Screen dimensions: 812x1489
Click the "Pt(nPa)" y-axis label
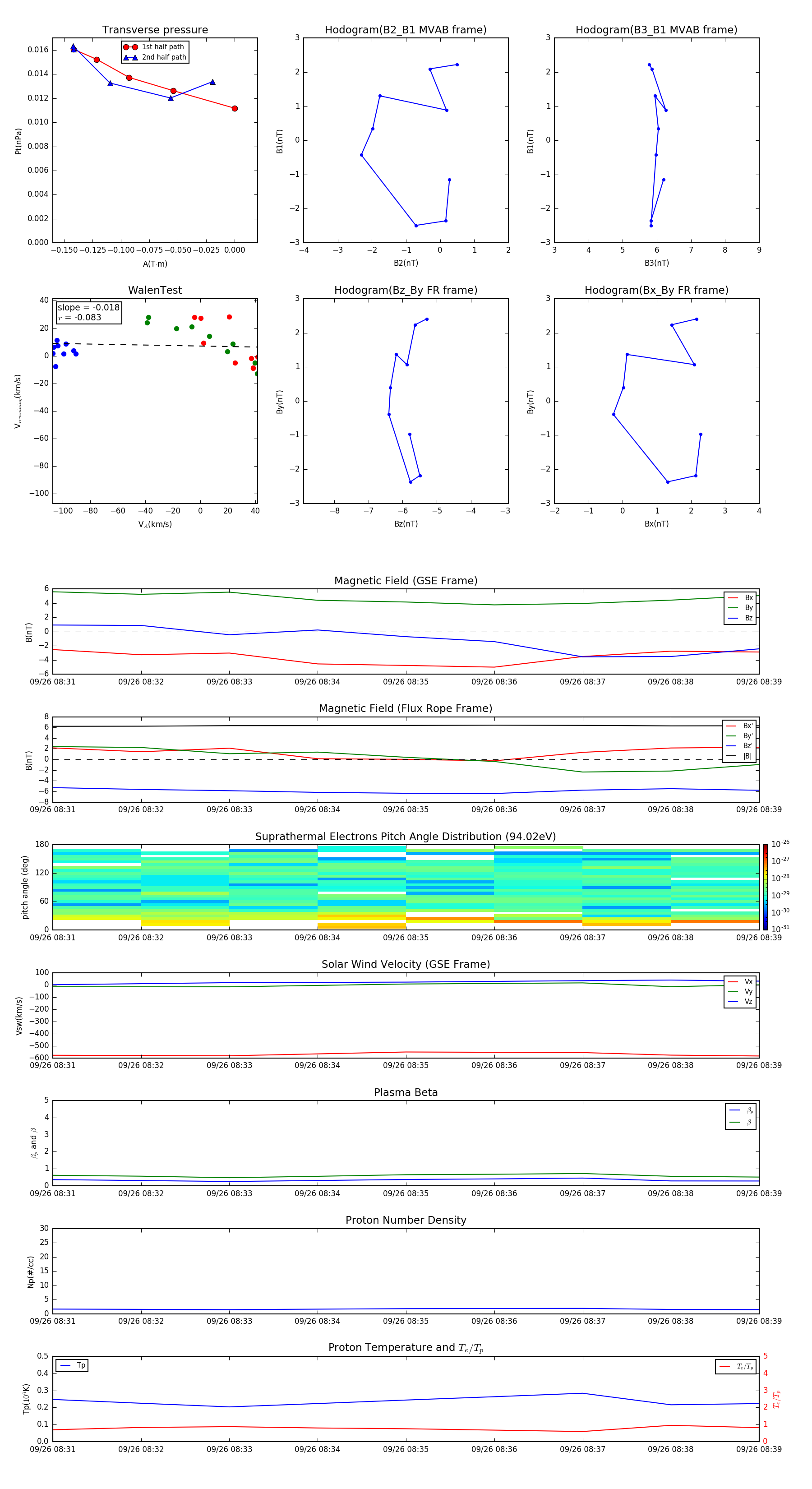(x=18, y=141)
